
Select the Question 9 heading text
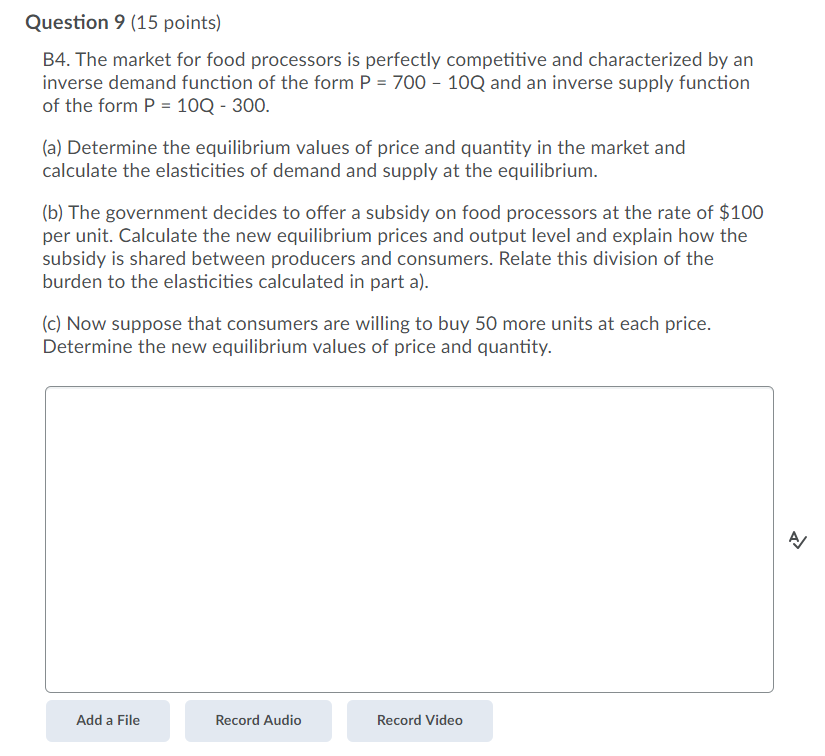75,21
